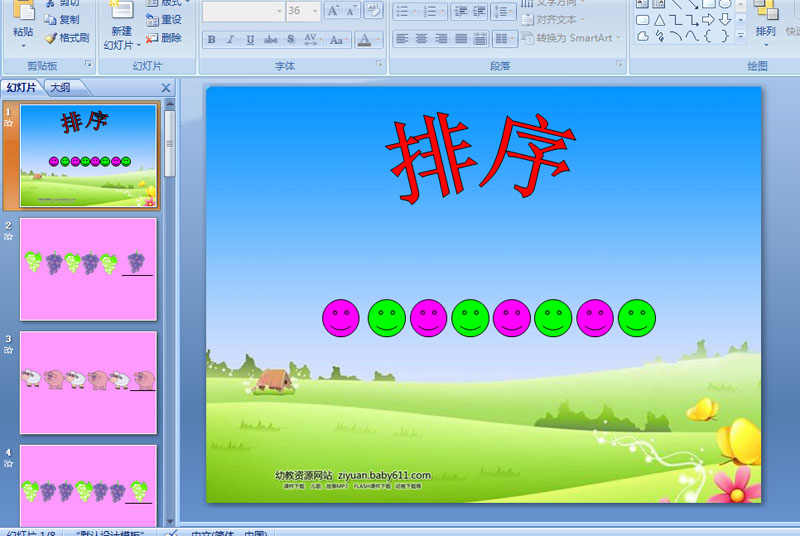
Task: Select slide 2 thumbnail with grapes
Action: click(88, 270)
